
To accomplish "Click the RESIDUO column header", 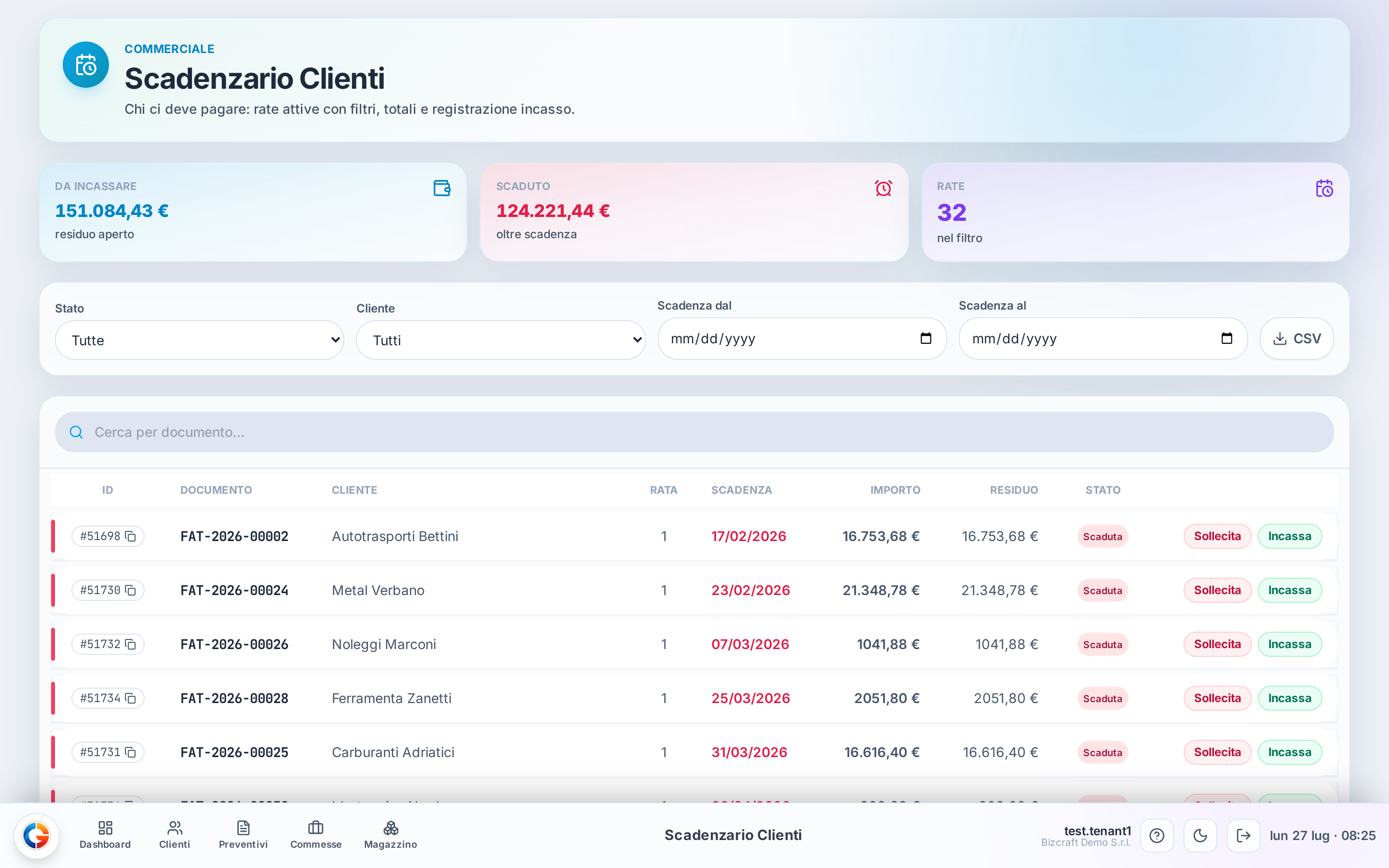I will [1014, 489].
